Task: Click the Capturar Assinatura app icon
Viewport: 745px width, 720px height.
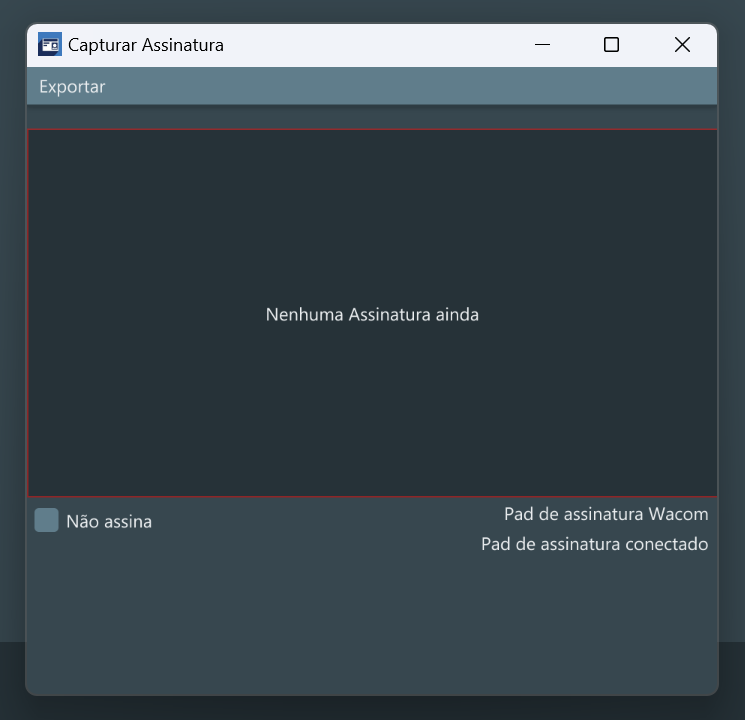Action: pyautogui.click(x=50, y=44)
